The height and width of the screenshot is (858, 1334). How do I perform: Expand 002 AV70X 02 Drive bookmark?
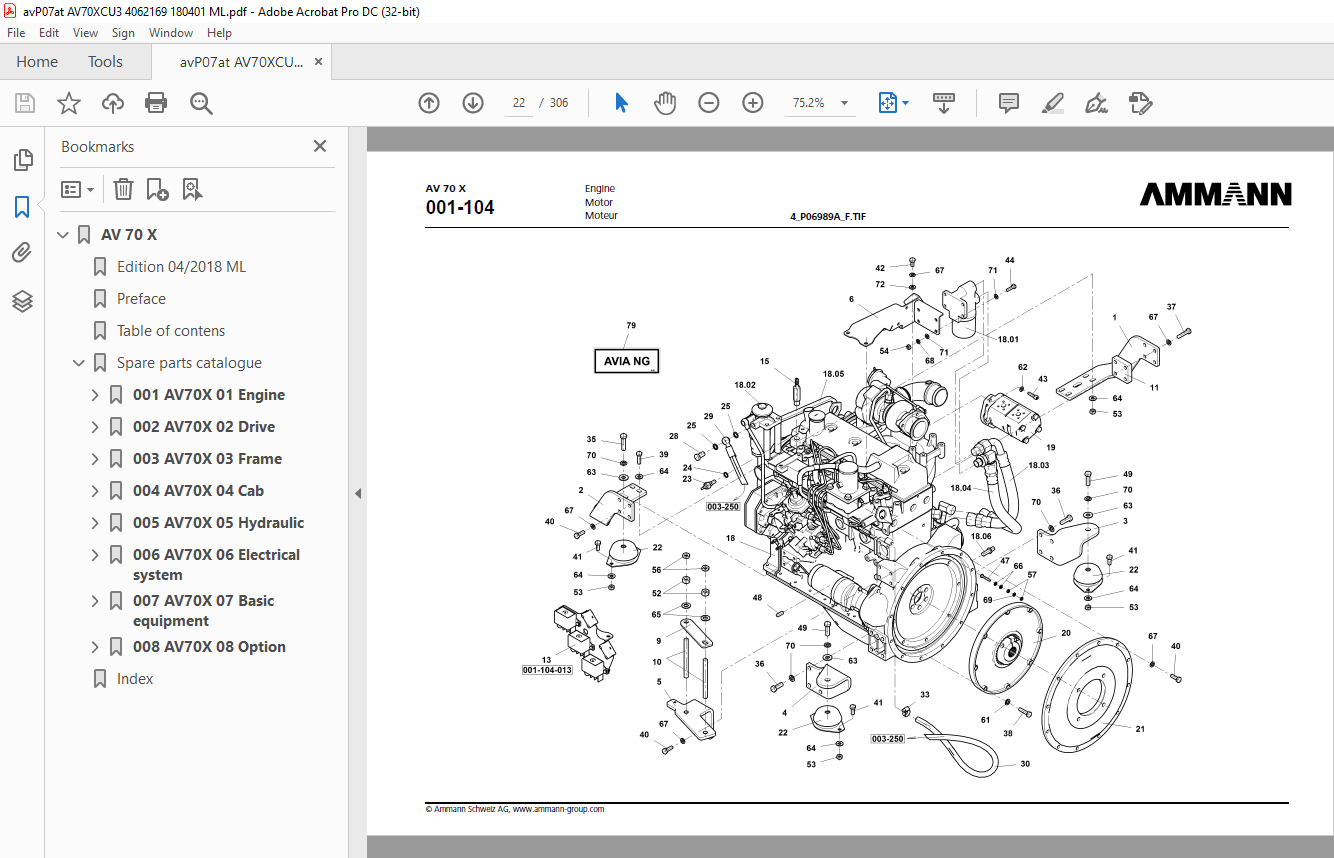(95, 427)
